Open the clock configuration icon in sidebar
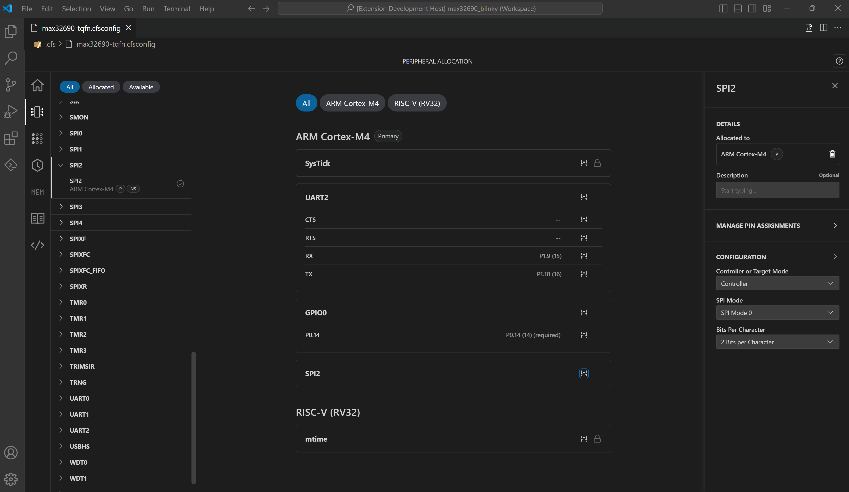The width and height of the screenshot is (849, 492). coord(37,164)
